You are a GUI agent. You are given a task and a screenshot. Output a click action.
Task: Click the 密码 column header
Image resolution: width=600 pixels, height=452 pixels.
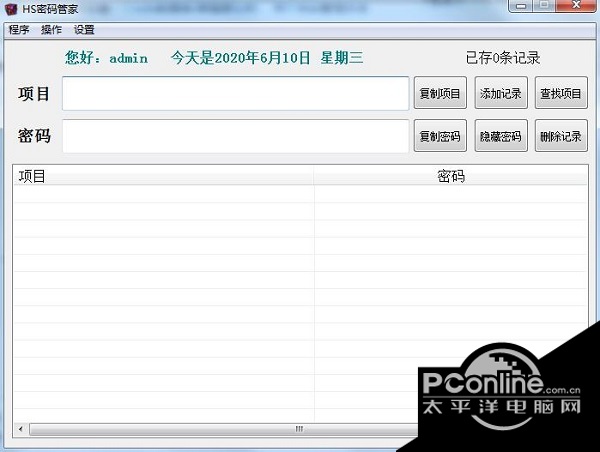pos(450,176)
